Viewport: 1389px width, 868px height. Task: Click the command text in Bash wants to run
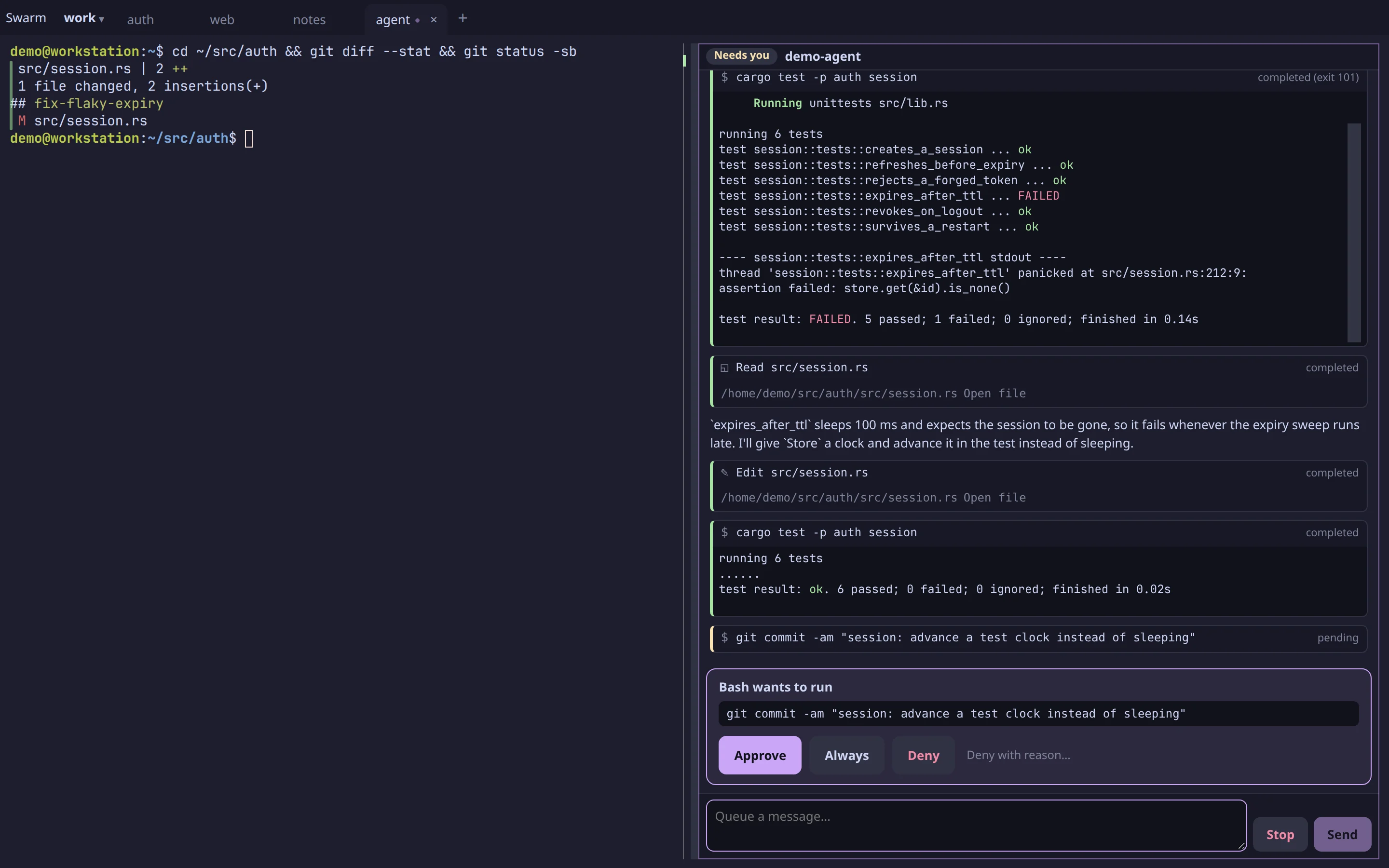coord(955,714)
